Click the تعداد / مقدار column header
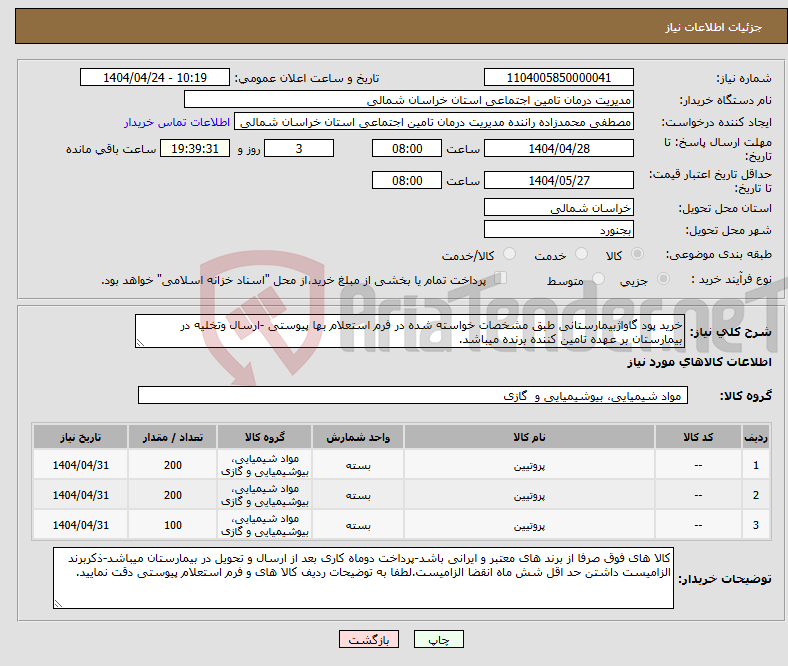 pos(172,437)
